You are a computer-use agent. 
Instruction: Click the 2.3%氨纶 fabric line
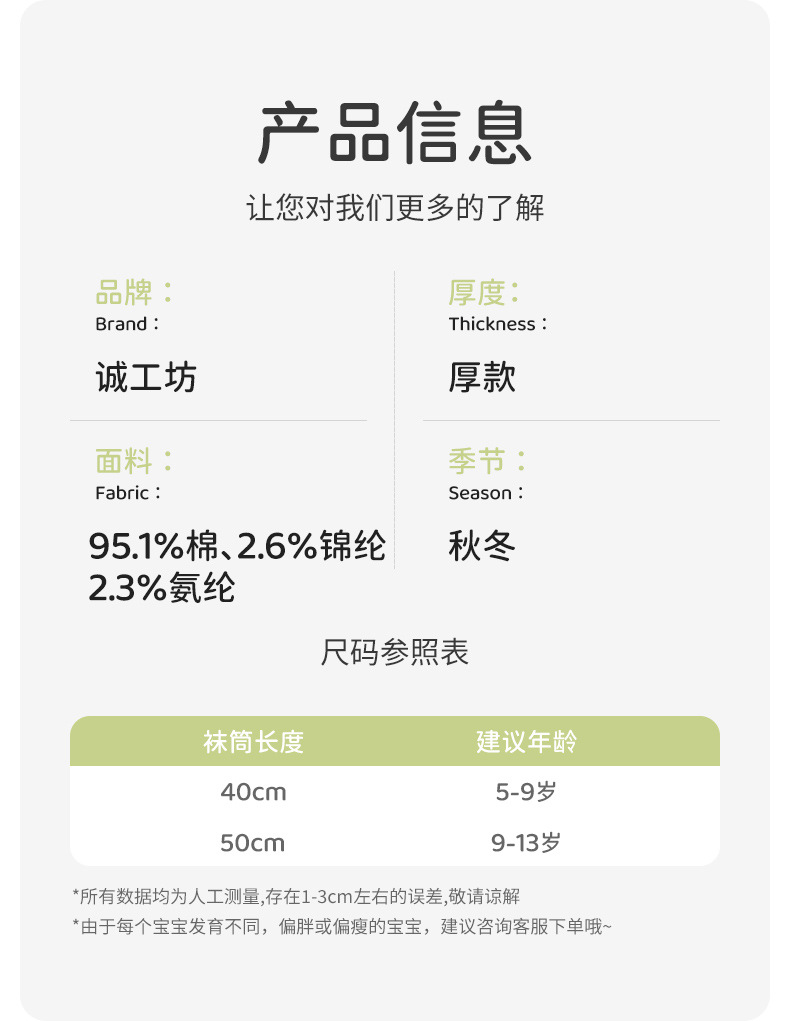pyautogui.click(x=162, y=588)
